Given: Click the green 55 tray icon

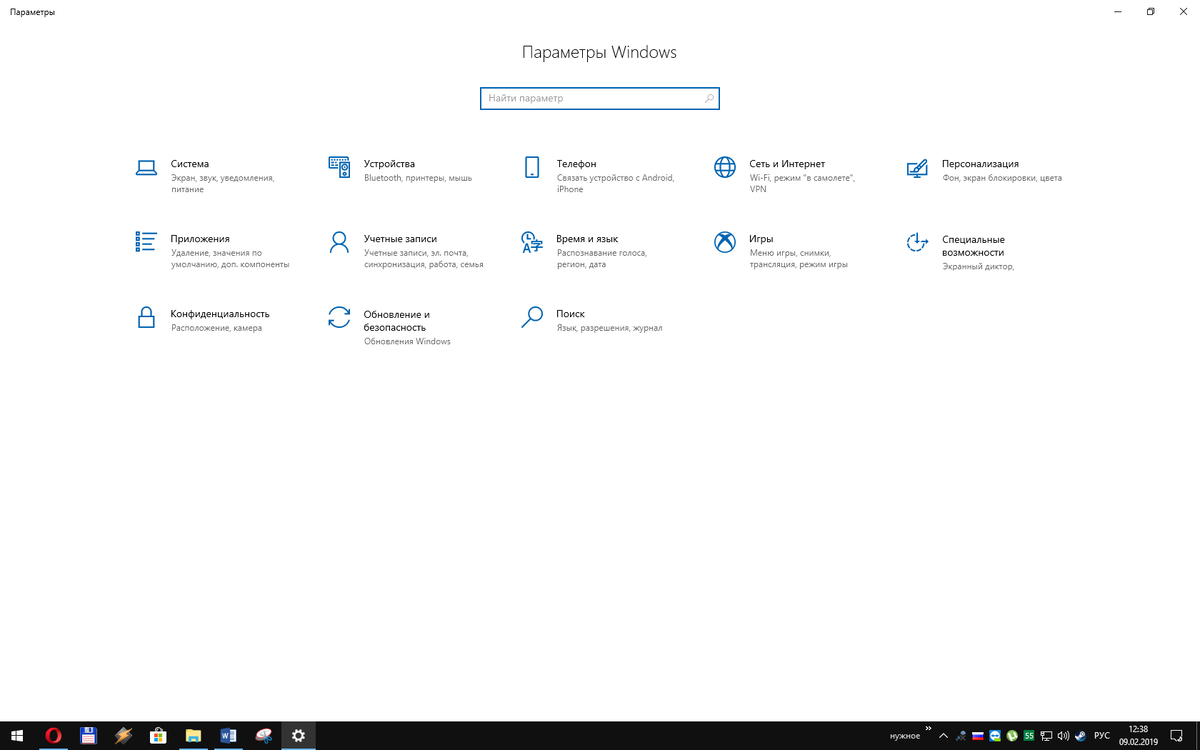Looking at the screenshot, I should tap(1029, 736).
